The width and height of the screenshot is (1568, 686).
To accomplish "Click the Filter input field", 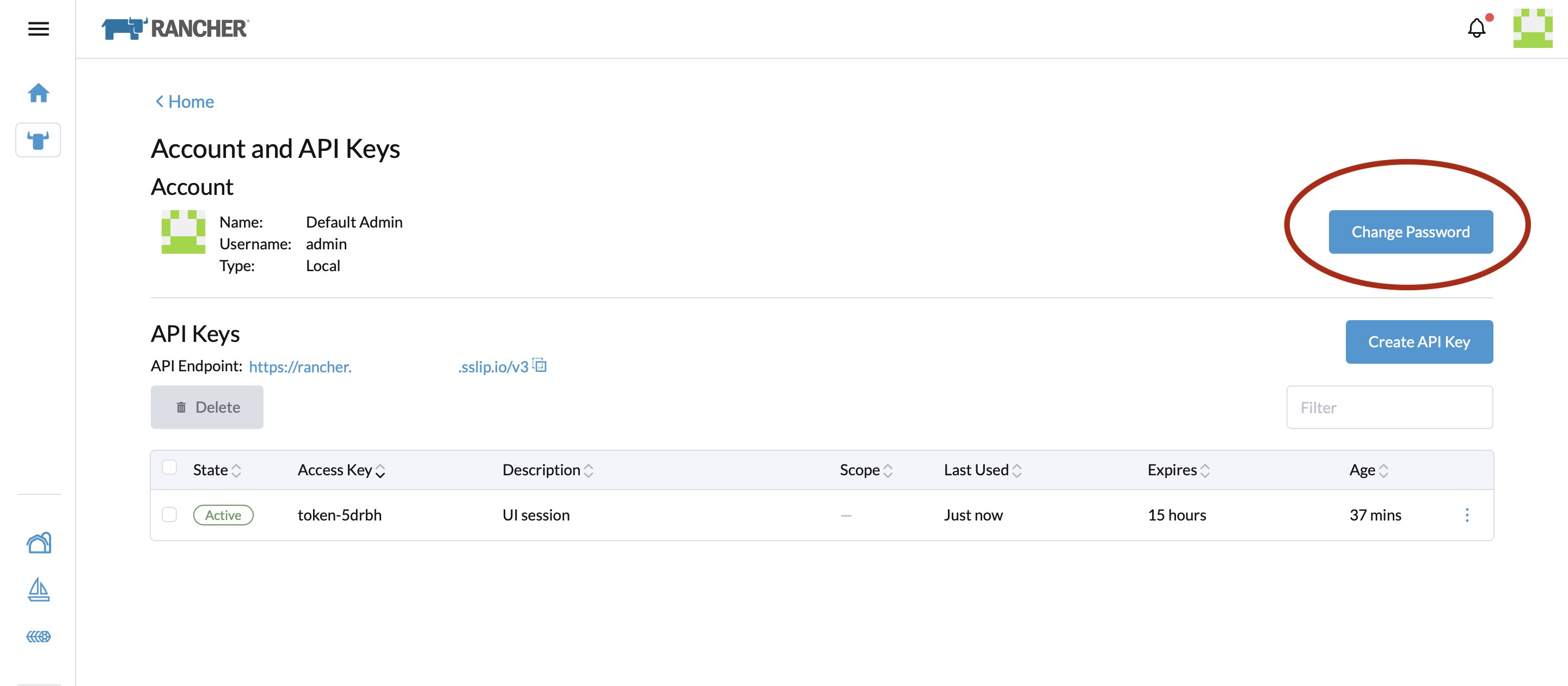I will point(1389,407).
